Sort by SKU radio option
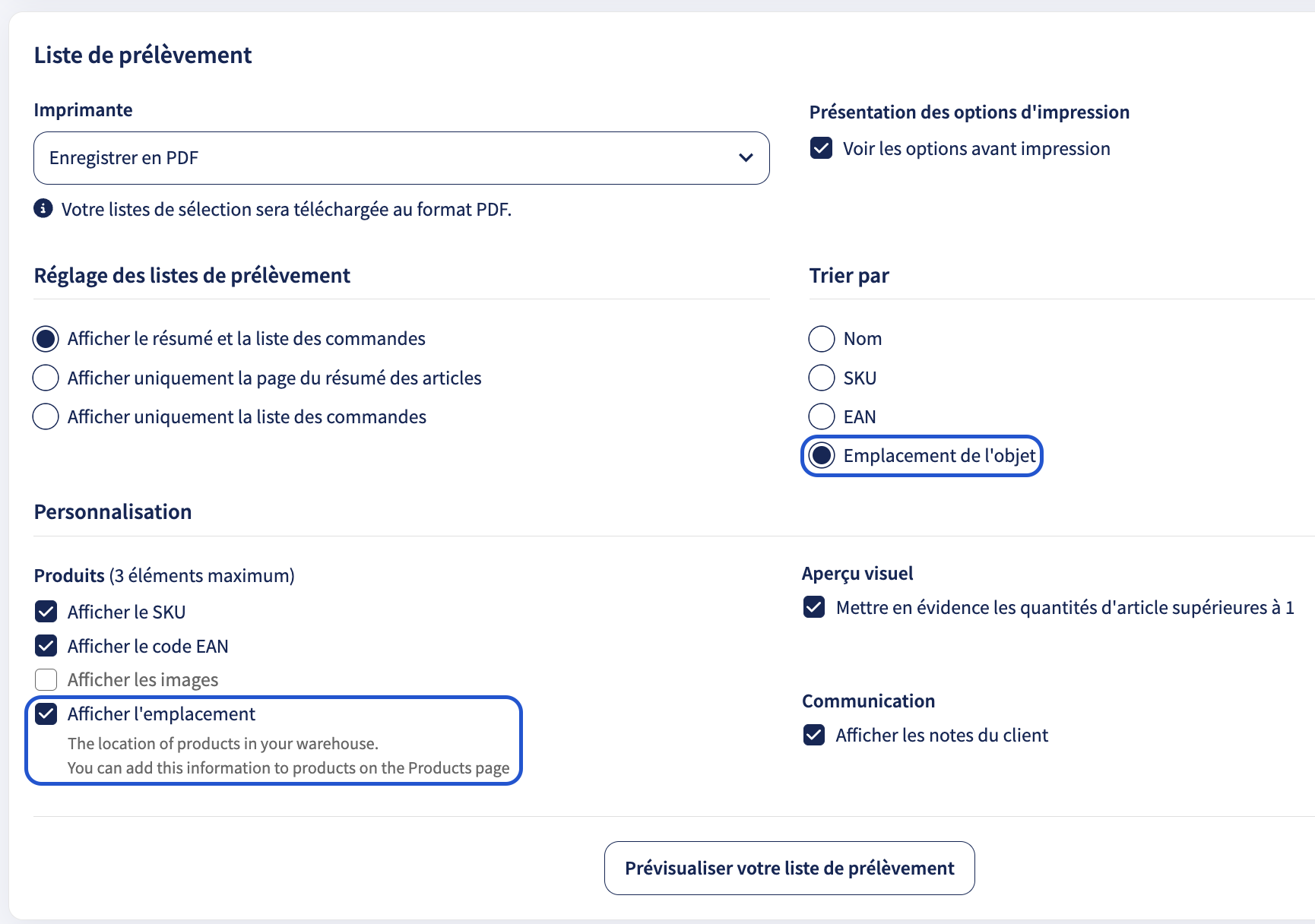This screenshot has width=1315, height=924. [822, 378]
